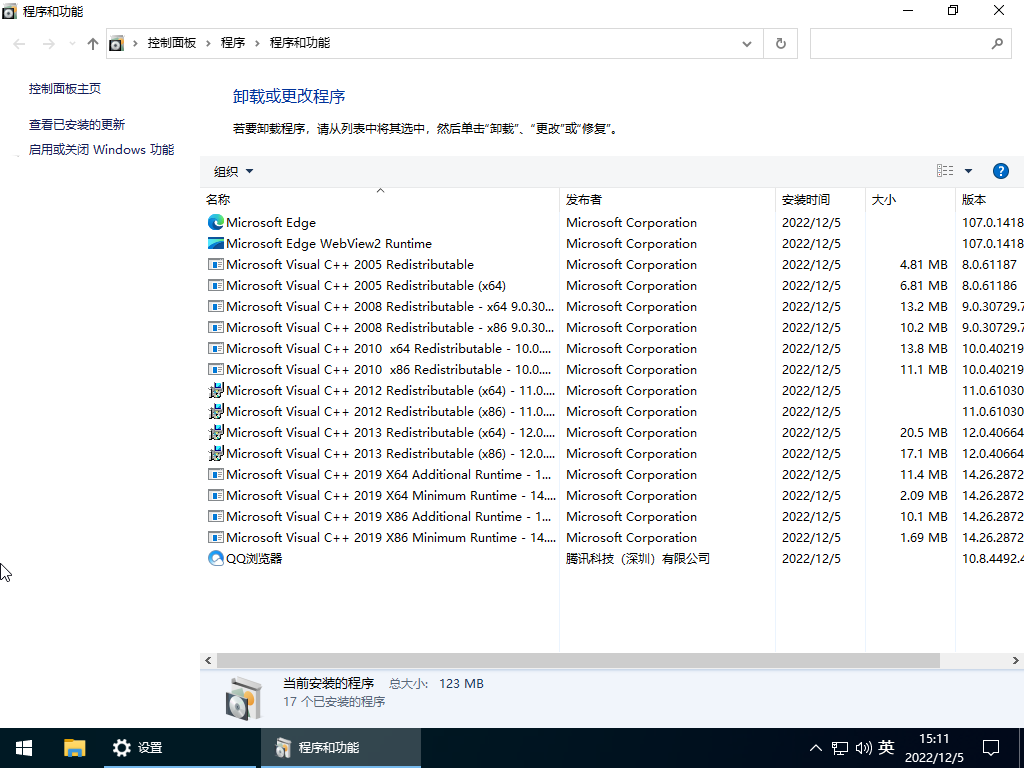Click icon of Visual C++ 2012 Redistributable (x64)
Viewport: 1024px width, 768px height.
[x=216, y=391]
